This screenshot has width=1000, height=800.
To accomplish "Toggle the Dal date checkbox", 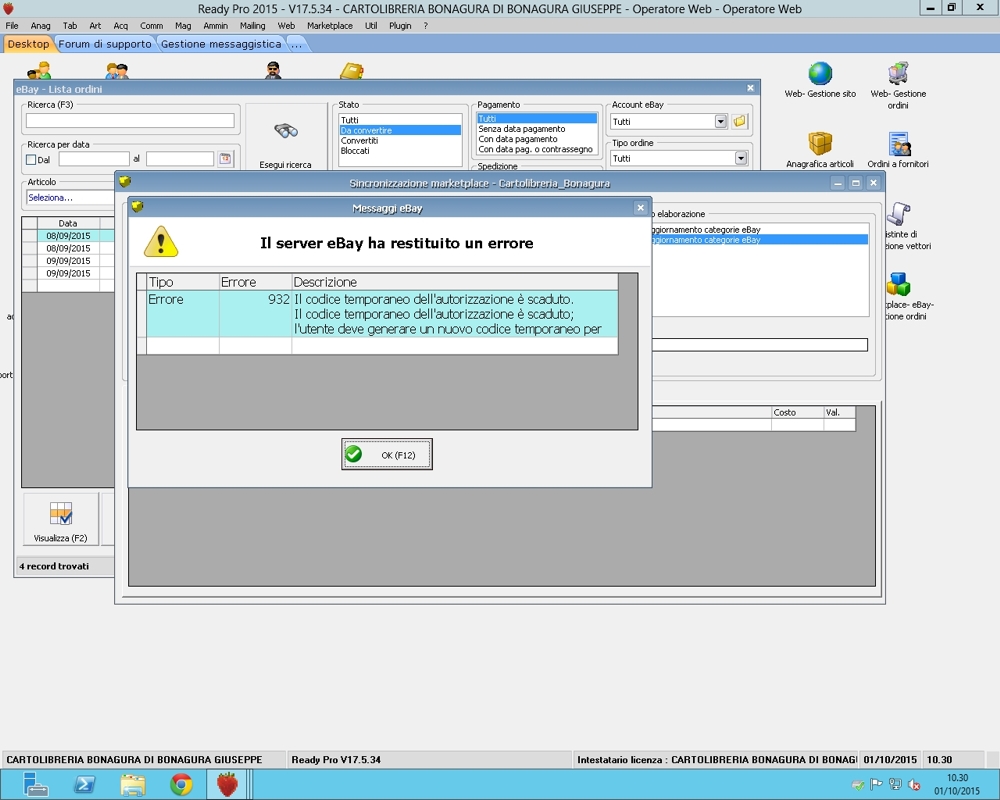I will (x=31, y=159).
